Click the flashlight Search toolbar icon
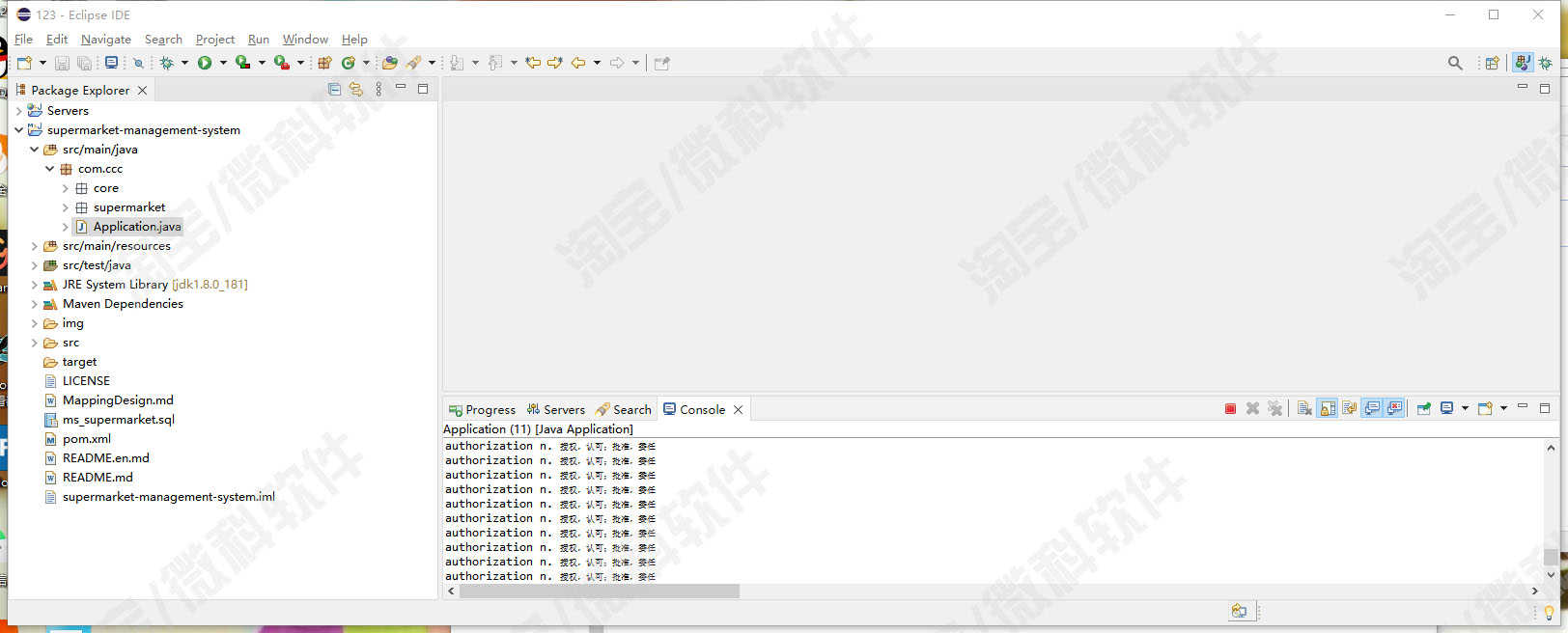The height and width of the screenshot is (633, 1568). pos(413,63)
